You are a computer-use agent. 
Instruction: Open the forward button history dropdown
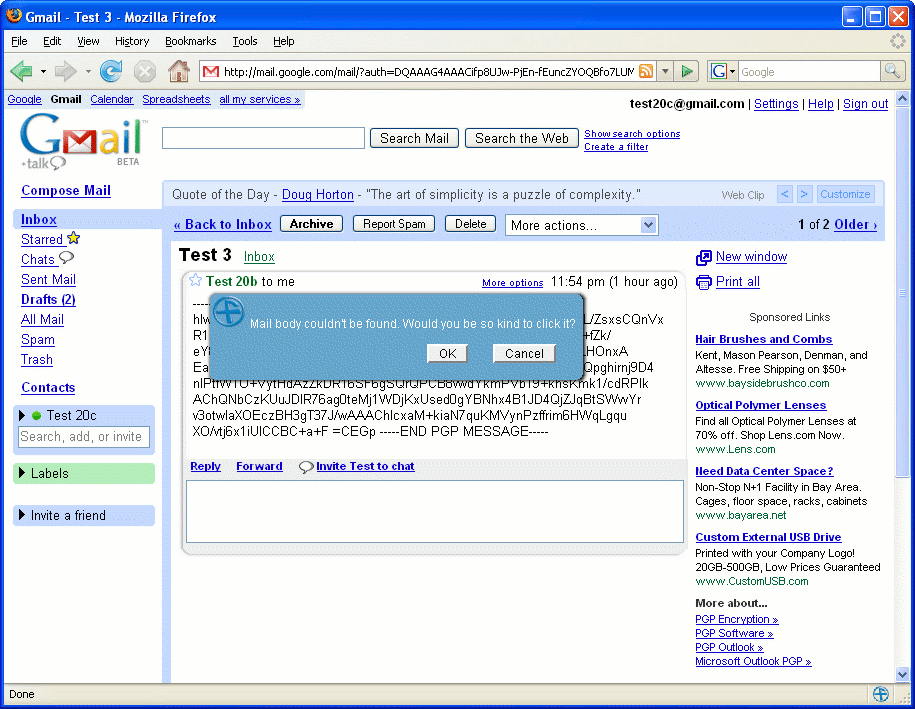(x=88, y=72)
